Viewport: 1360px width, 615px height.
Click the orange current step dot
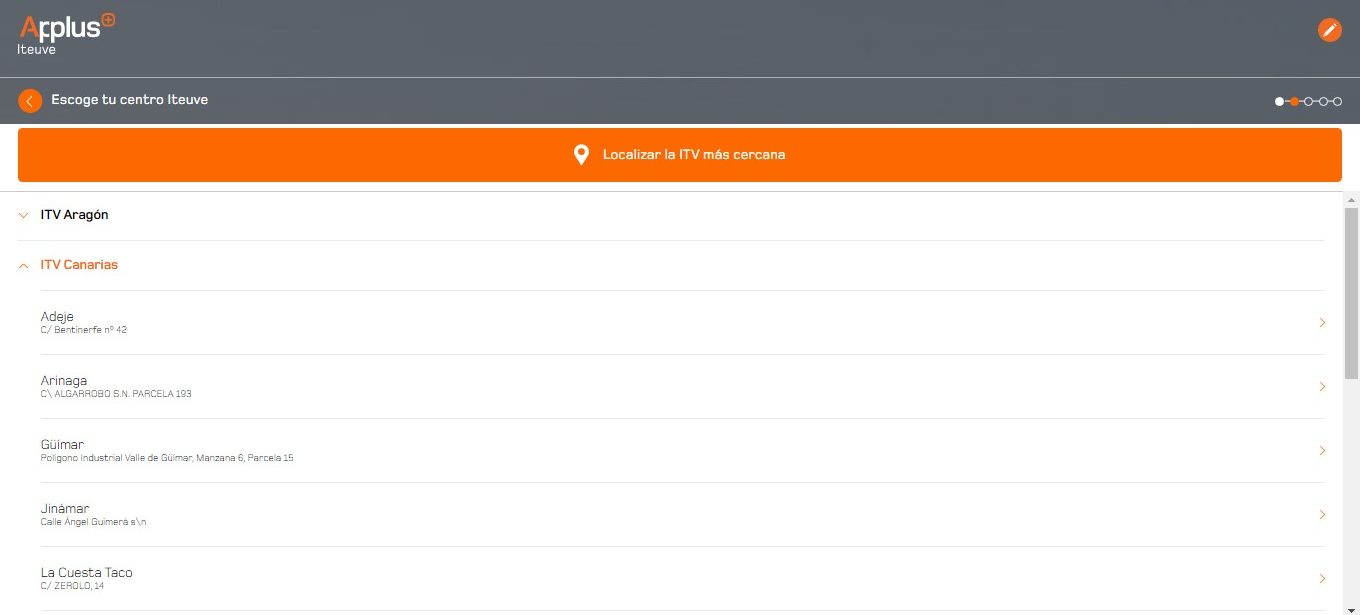pos(1294,101)
